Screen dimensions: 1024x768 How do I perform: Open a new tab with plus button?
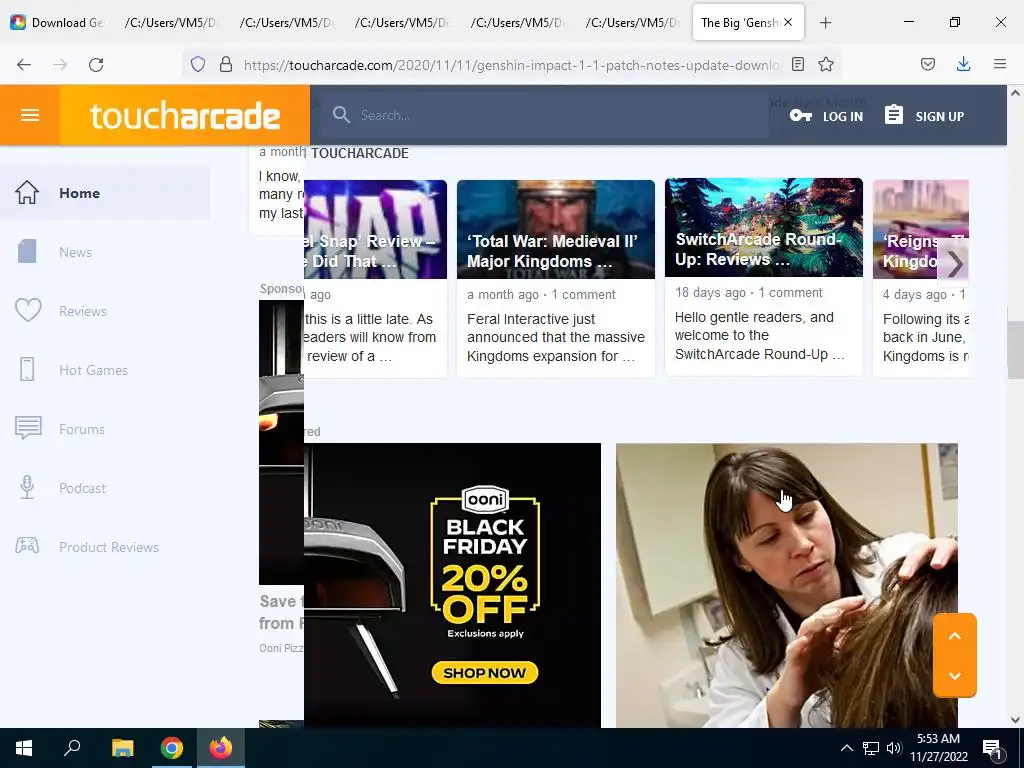click(x=825, y=23)
